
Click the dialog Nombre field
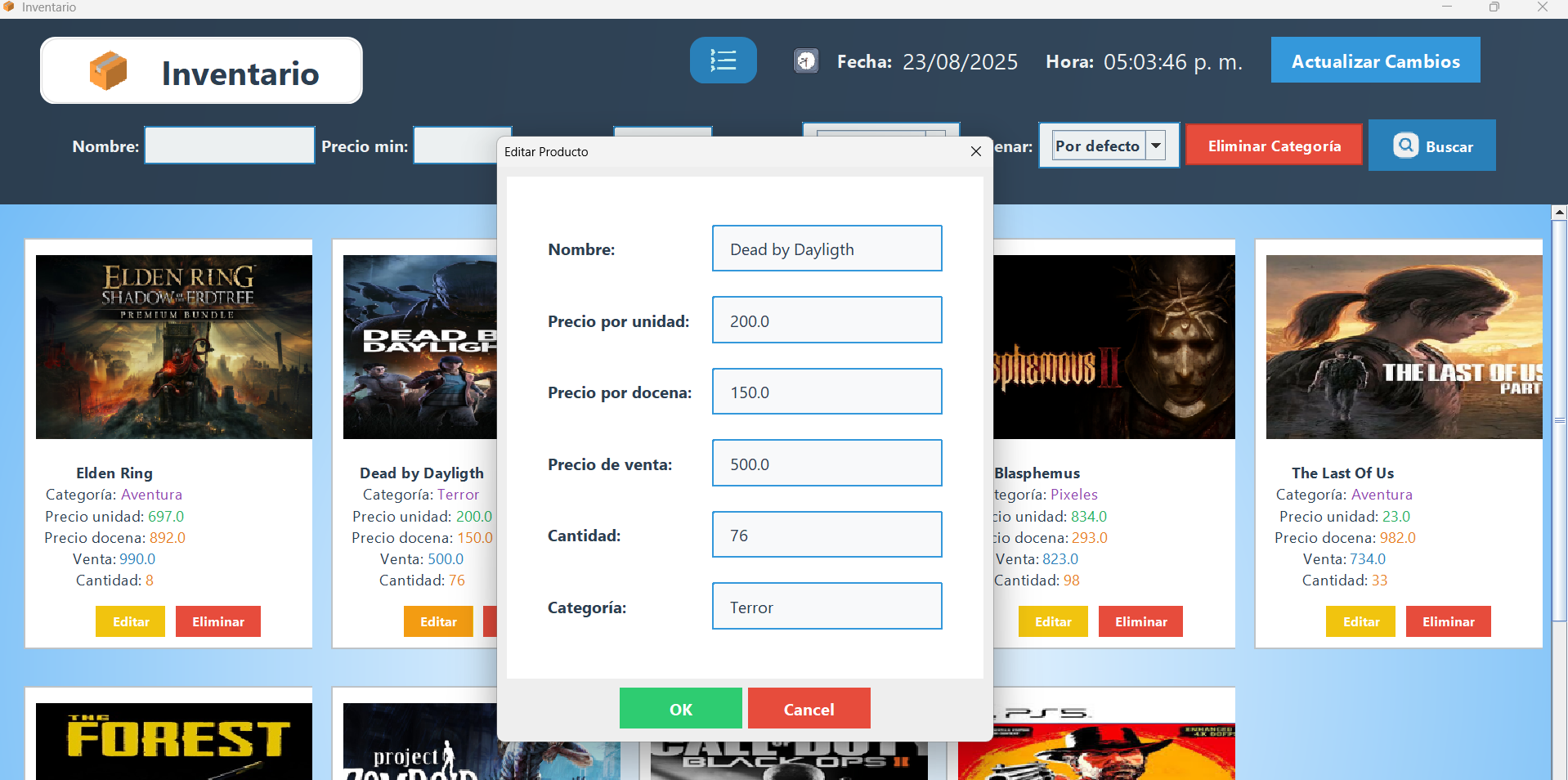(827, 249)
